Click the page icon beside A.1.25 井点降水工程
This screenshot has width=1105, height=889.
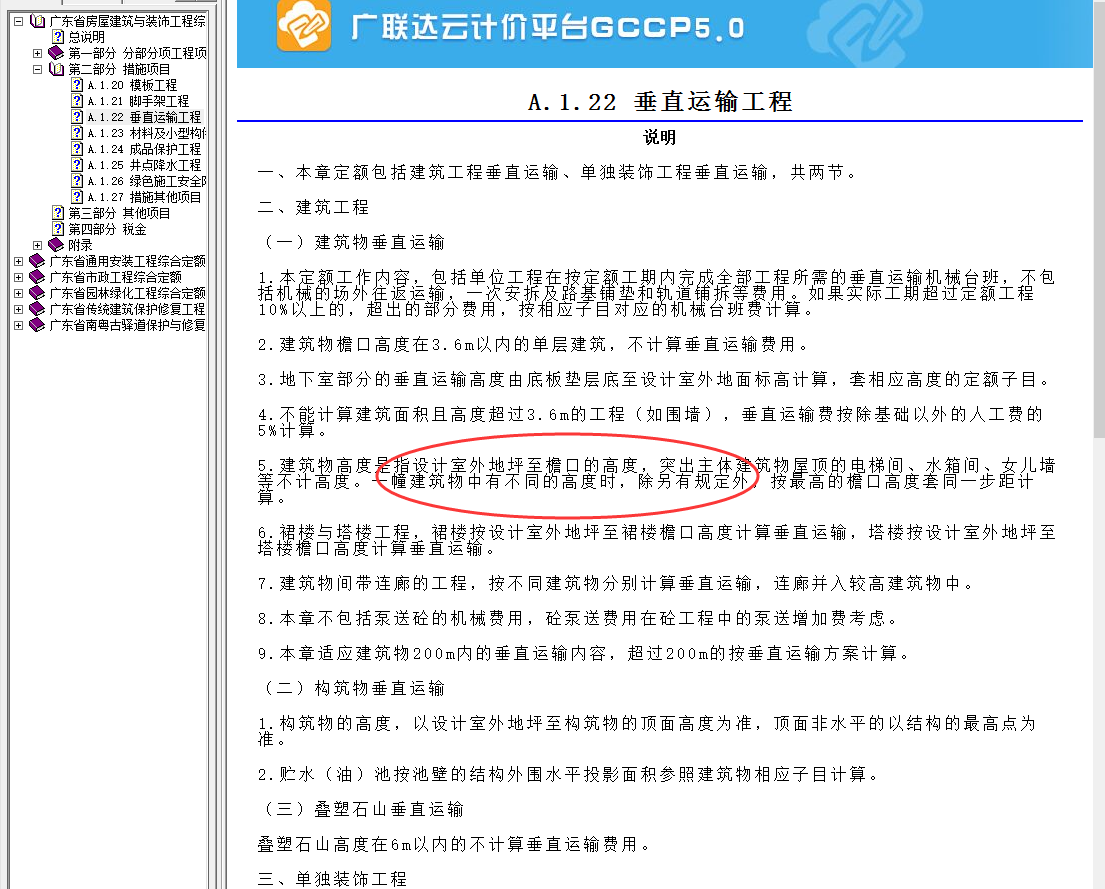click(x=78, y=165)
